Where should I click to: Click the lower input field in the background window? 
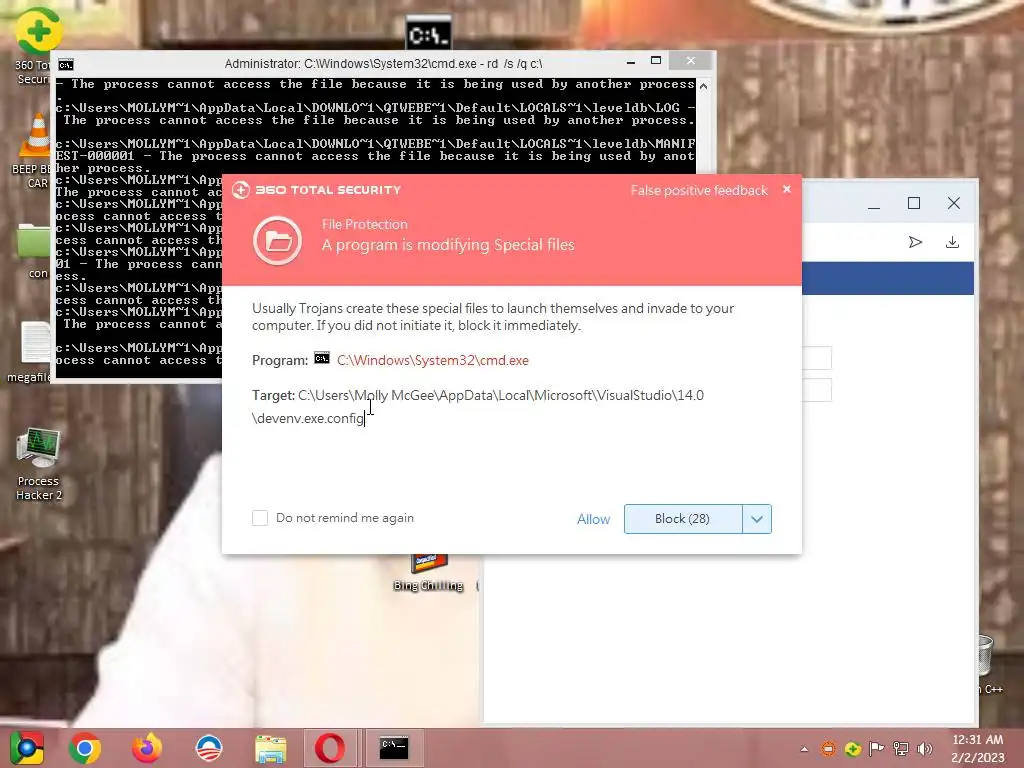pyautogui.click(x=816, y=390)
